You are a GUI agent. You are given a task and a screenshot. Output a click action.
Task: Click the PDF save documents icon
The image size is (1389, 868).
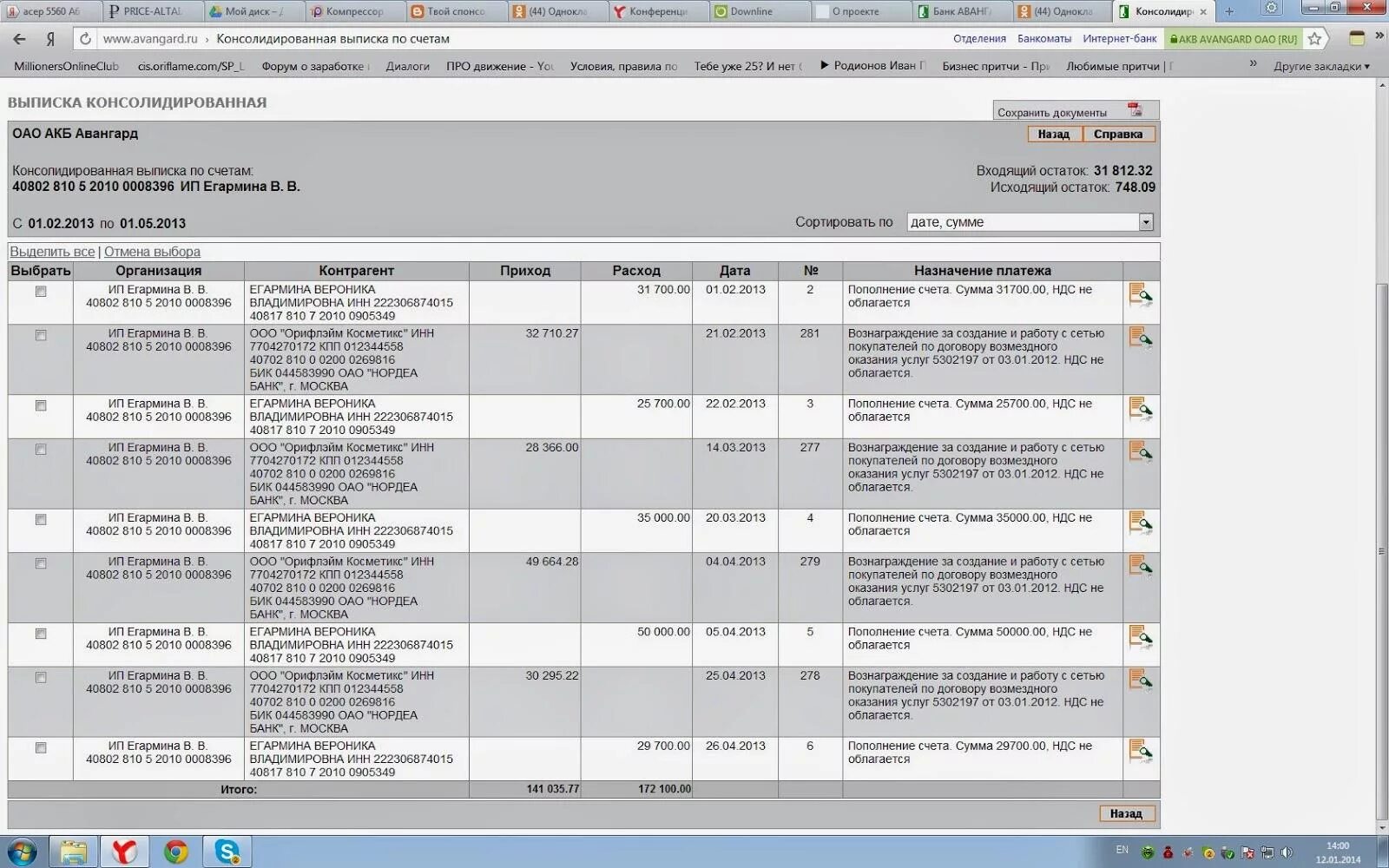[1135, 110]
